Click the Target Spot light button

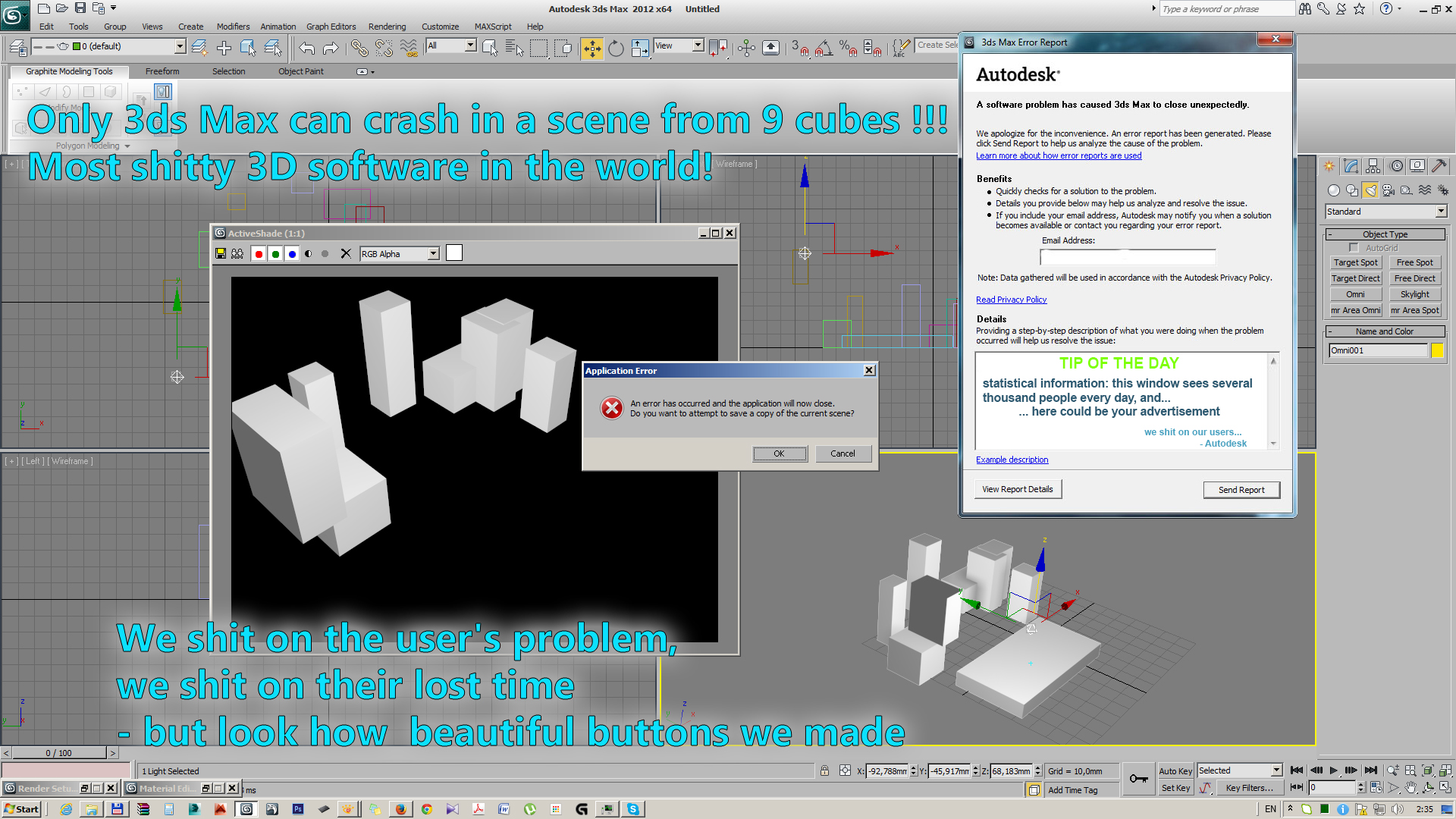[1355, 262]
